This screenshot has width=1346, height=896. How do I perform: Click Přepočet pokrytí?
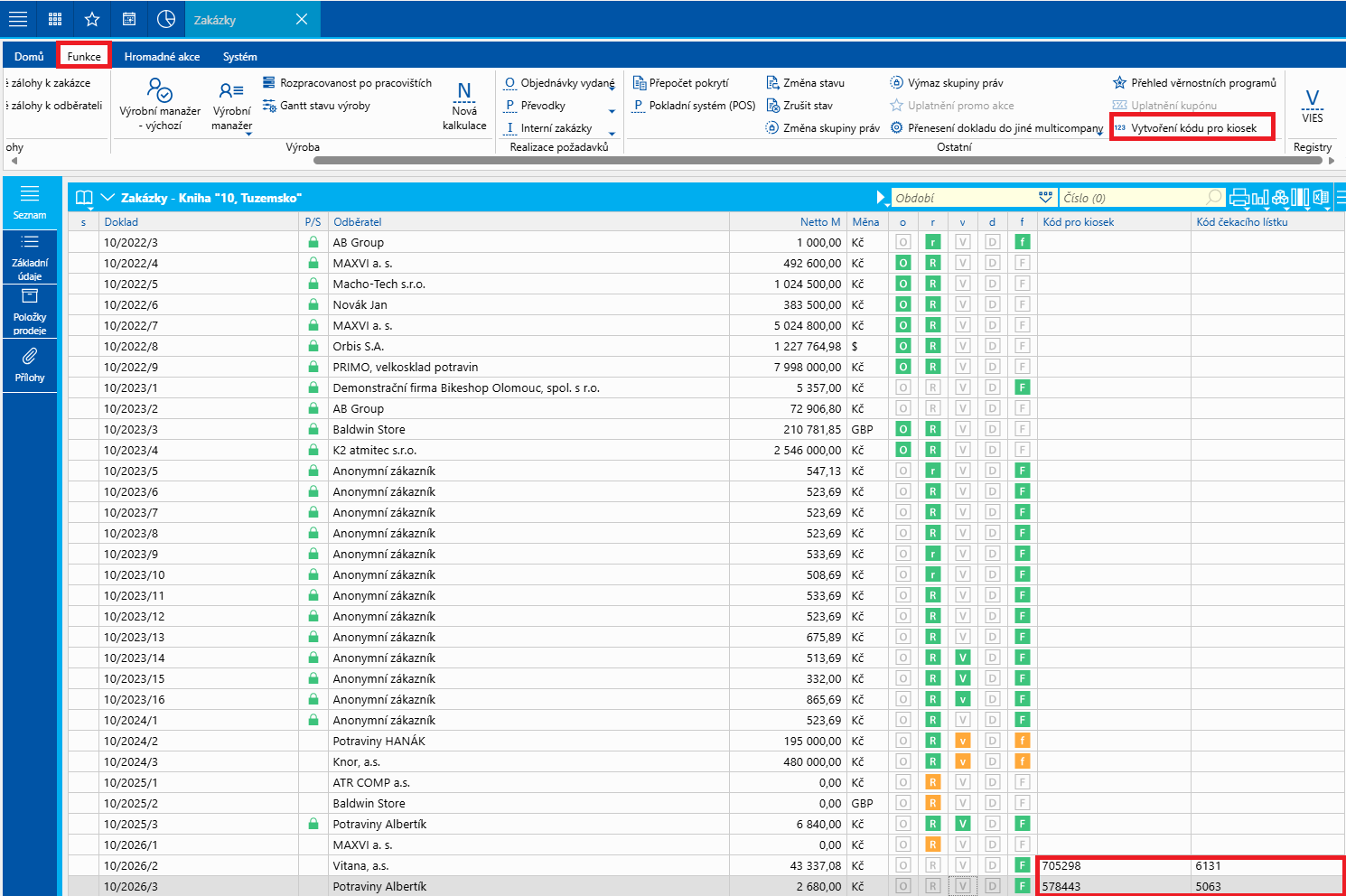click(x=680, y=82)
